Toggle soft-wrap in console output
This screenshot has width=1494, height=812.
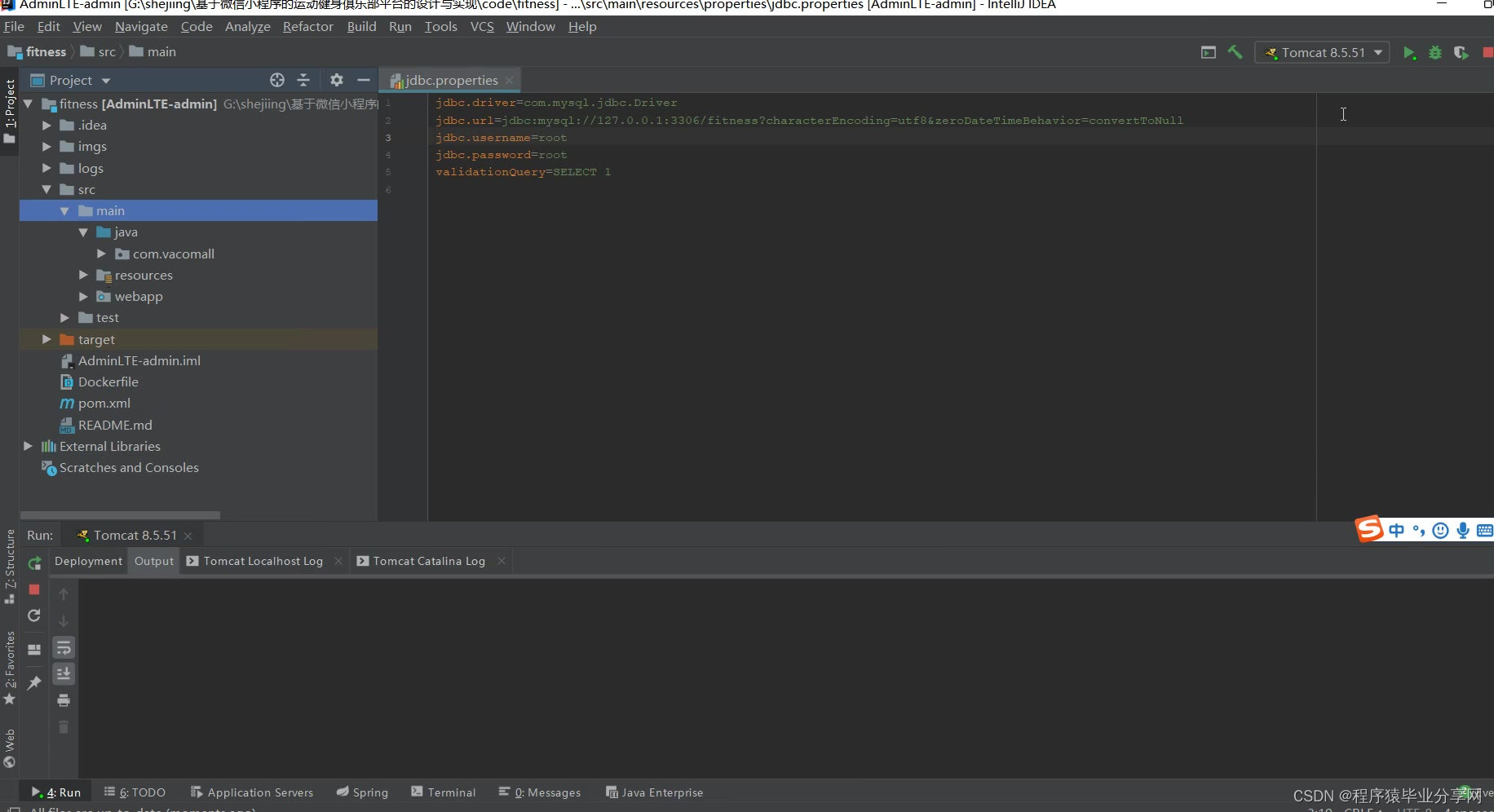64,648
